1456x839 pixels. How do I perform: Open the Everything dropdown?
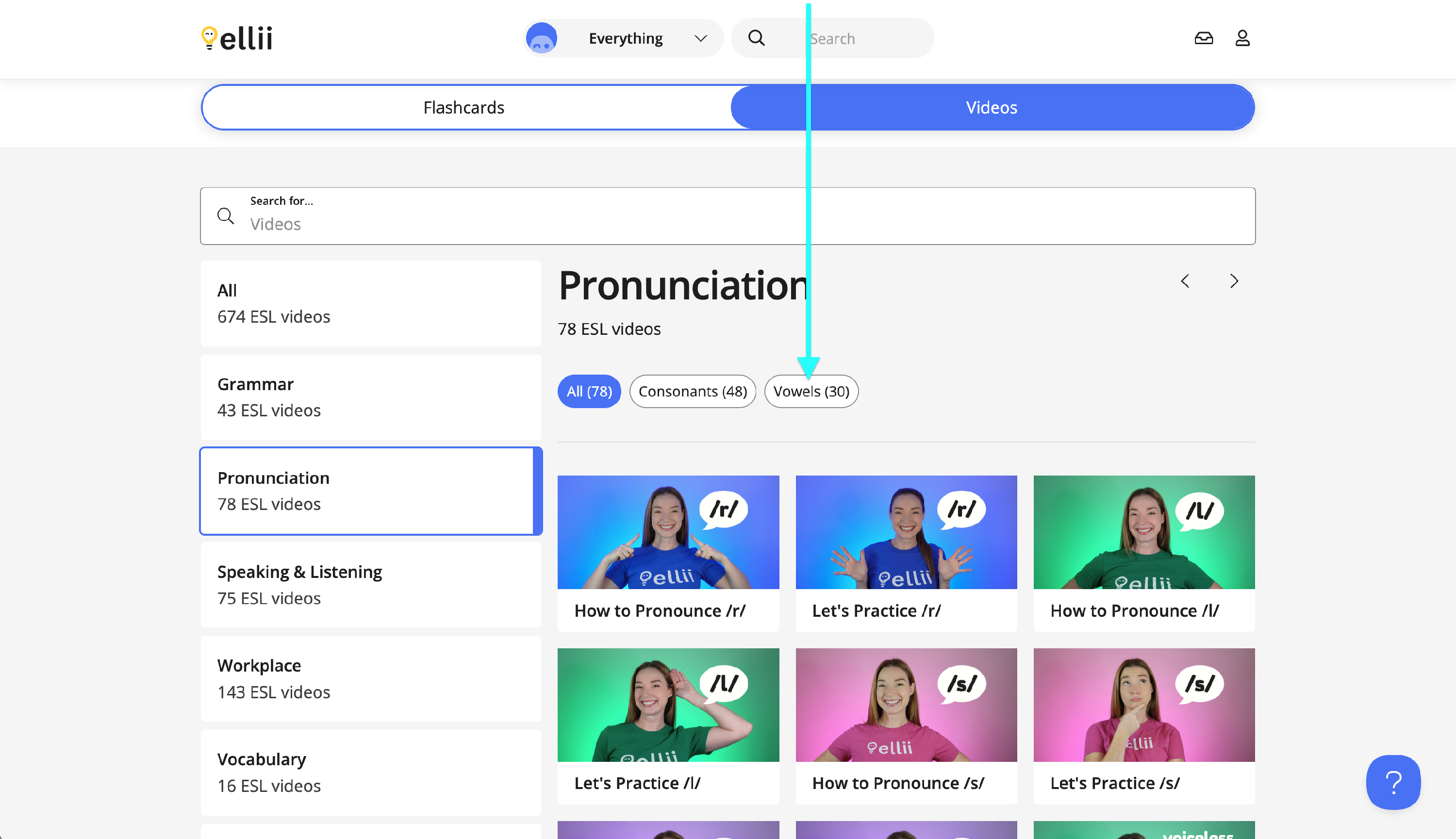(625, 38)
